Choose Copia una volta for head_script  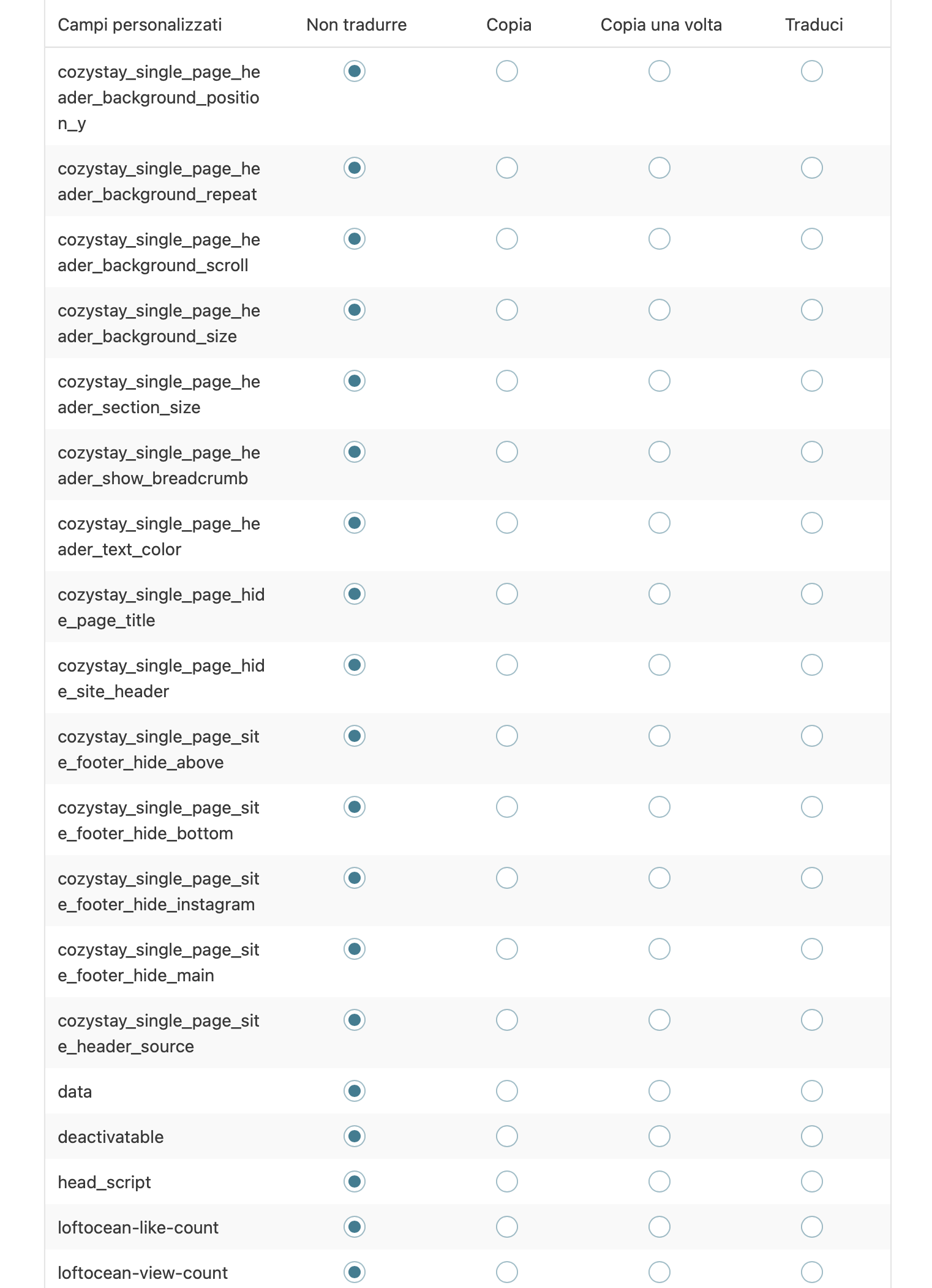pos(660,1181)
